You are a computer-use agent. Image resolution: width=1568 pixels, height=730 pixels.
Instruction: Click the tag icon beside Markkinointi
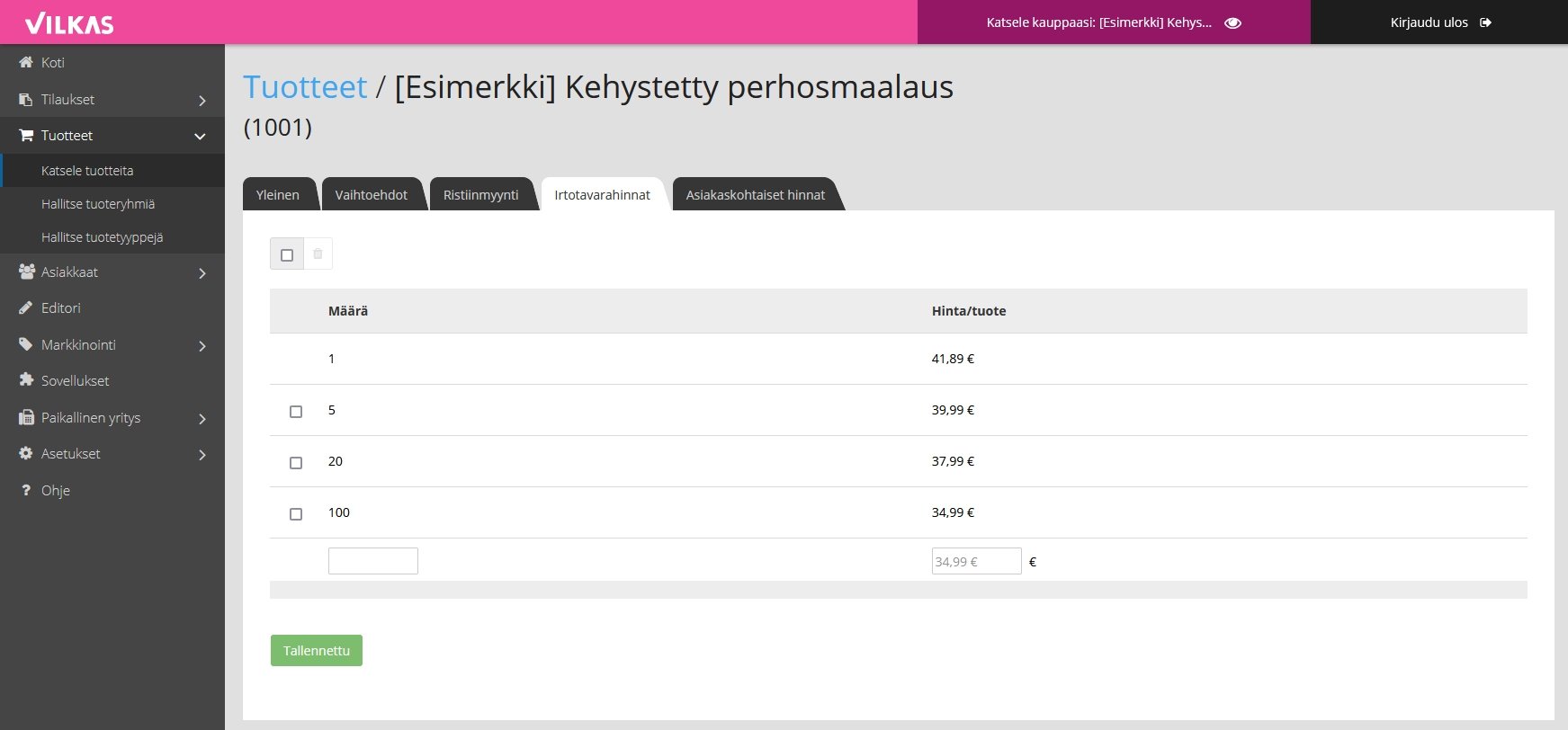[26, 344]
